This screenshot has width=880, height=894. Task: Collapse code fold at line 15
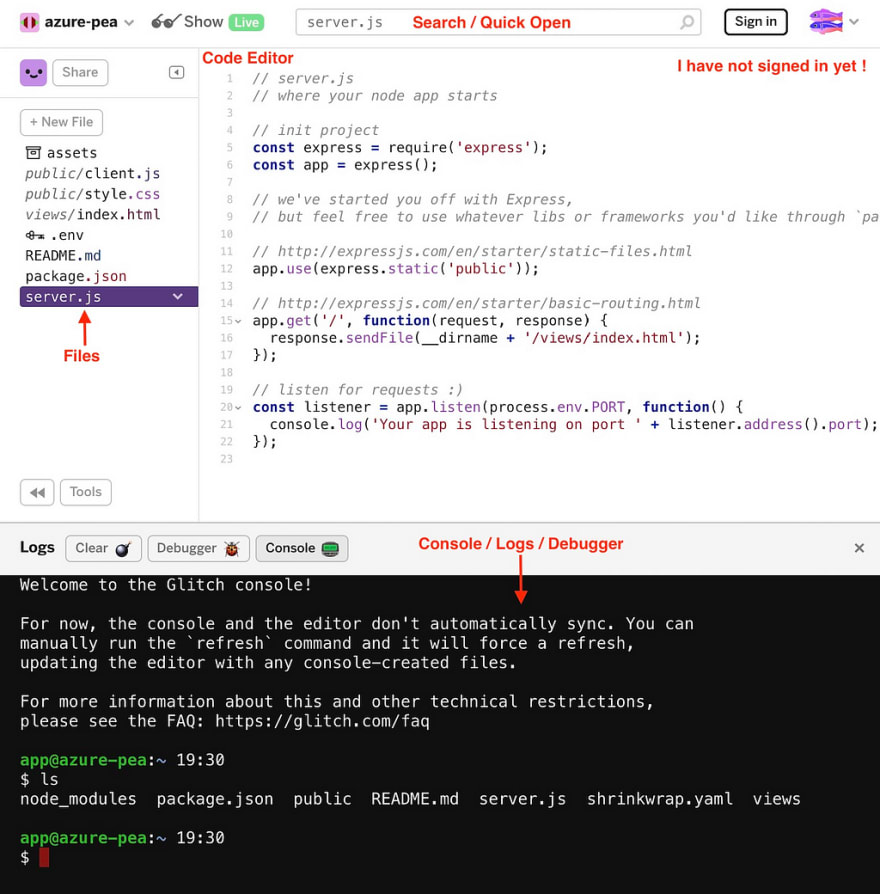238,322
